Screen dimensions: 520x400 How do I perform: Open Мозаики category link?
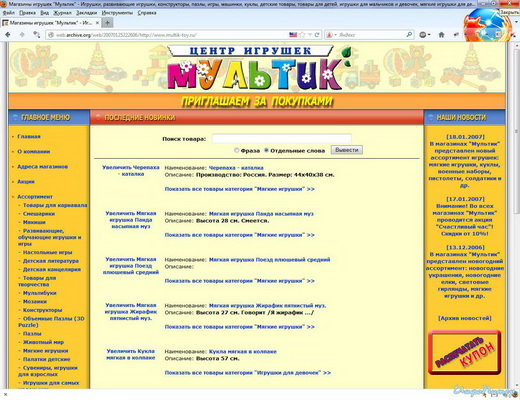coord(35,301)
